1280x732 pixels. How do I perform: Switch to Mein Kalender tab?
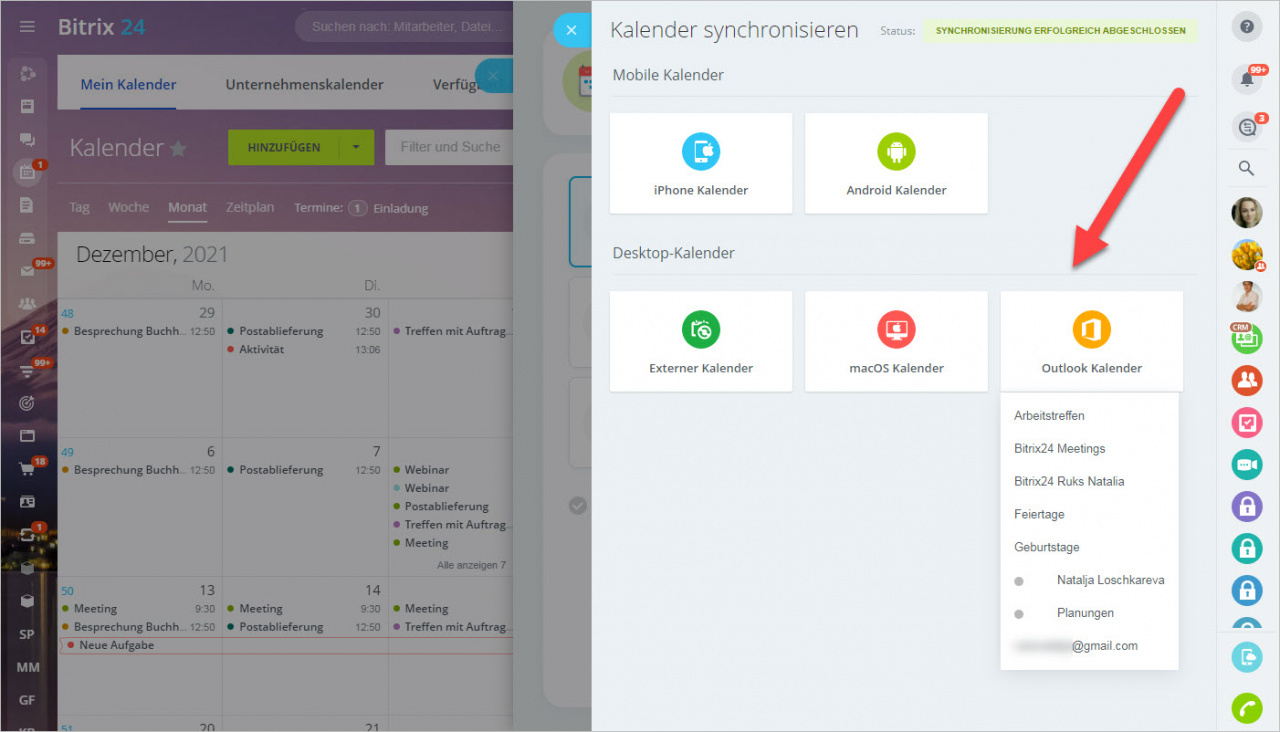coord(128,84)
